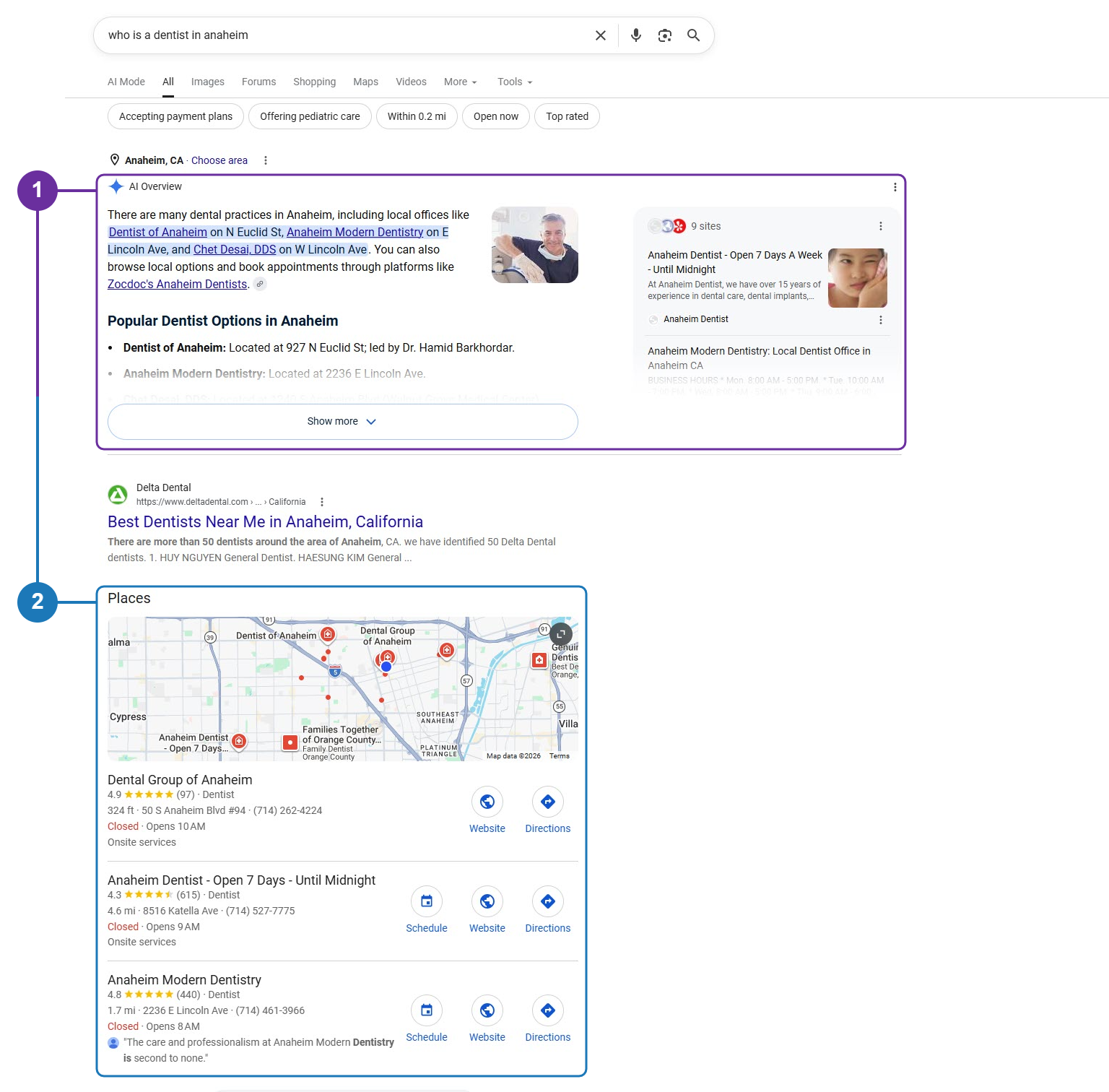
Task: Open the Anaheim Modern Dentistry: Local Dentist Office source
Action: (x=759, y=358)
